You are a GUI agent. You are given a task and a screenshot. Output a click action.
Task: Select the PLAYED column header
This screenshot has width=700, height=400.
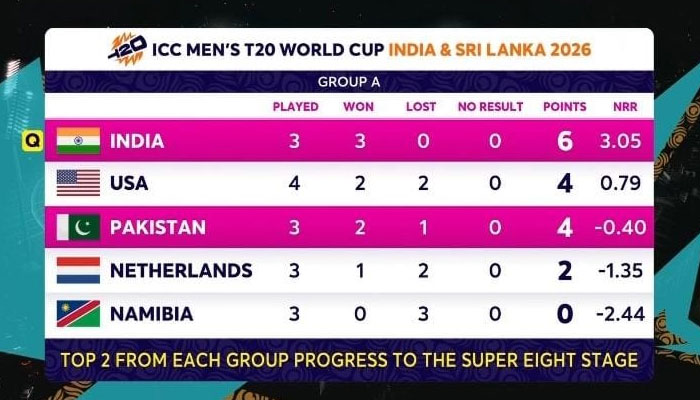[x=295, y=107]
